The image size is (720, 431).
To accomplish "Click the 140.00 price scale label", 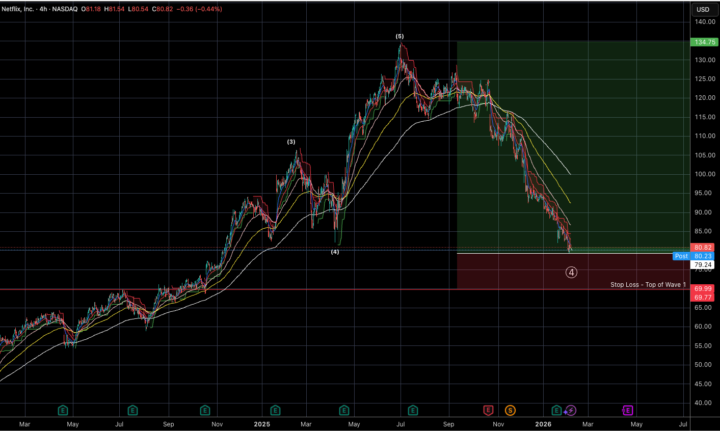I will tap(705, 22).
